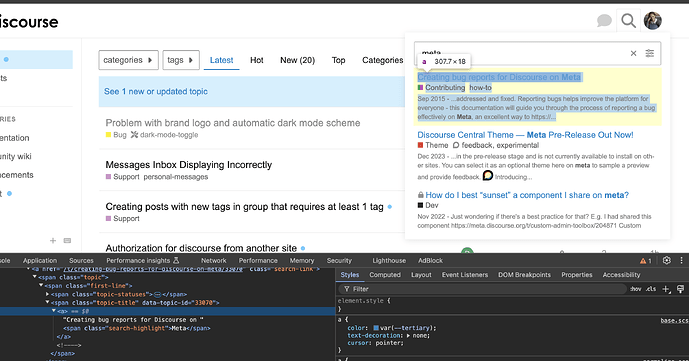Open the chat speech bubble icon
The image size is (689, 361).
click(x=604, y=21)
